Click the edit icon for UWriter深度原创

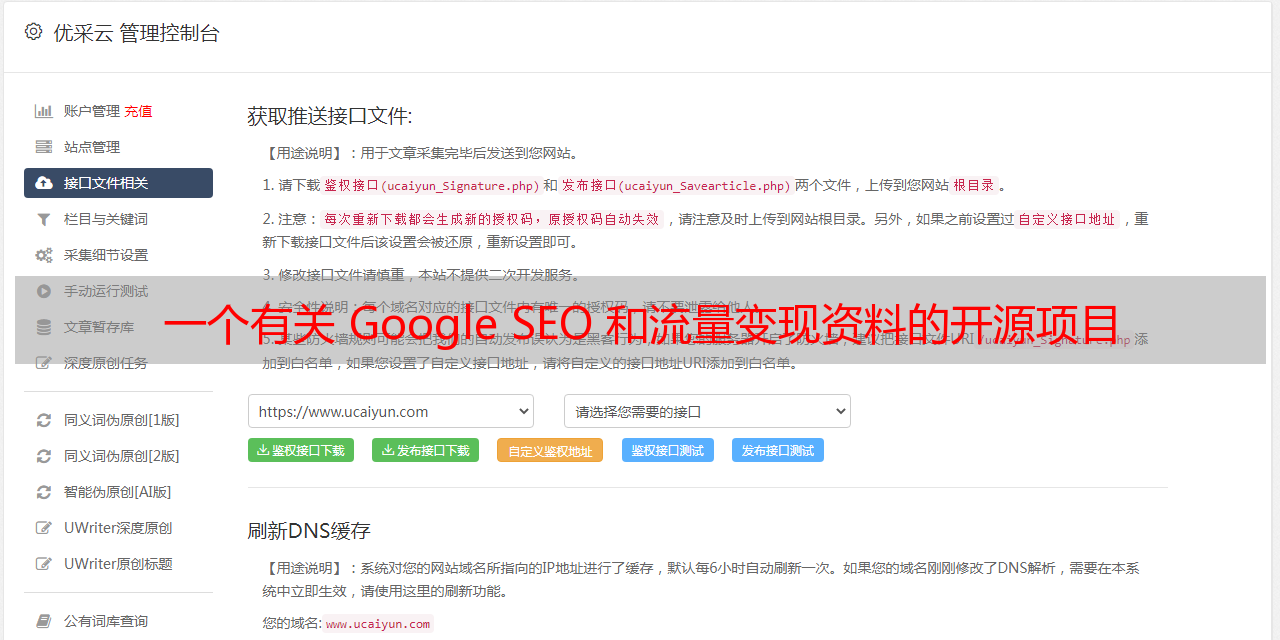tap(44, 528)
